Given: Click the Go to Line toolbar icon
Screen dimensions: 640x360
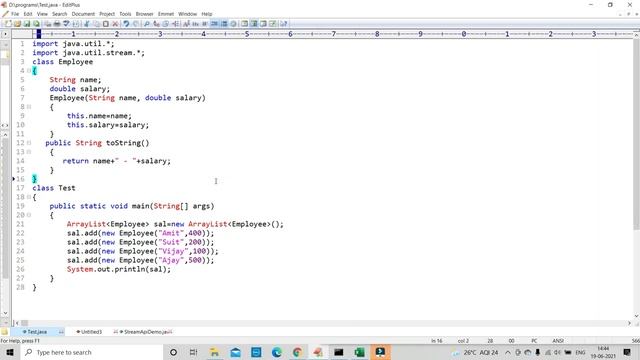Looking at the screenshot, I should (176, 24).
